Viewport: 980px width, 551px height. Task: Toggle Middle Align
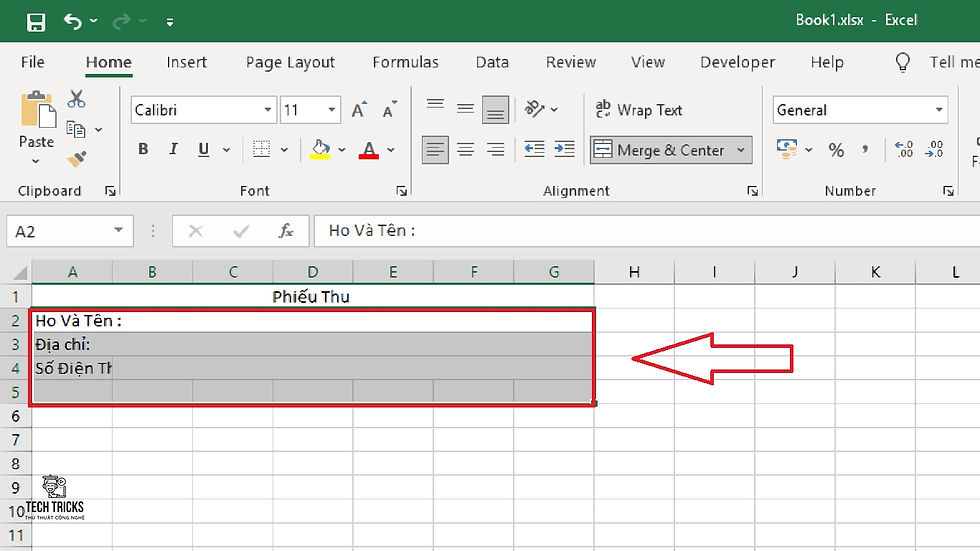click(465, 109)
